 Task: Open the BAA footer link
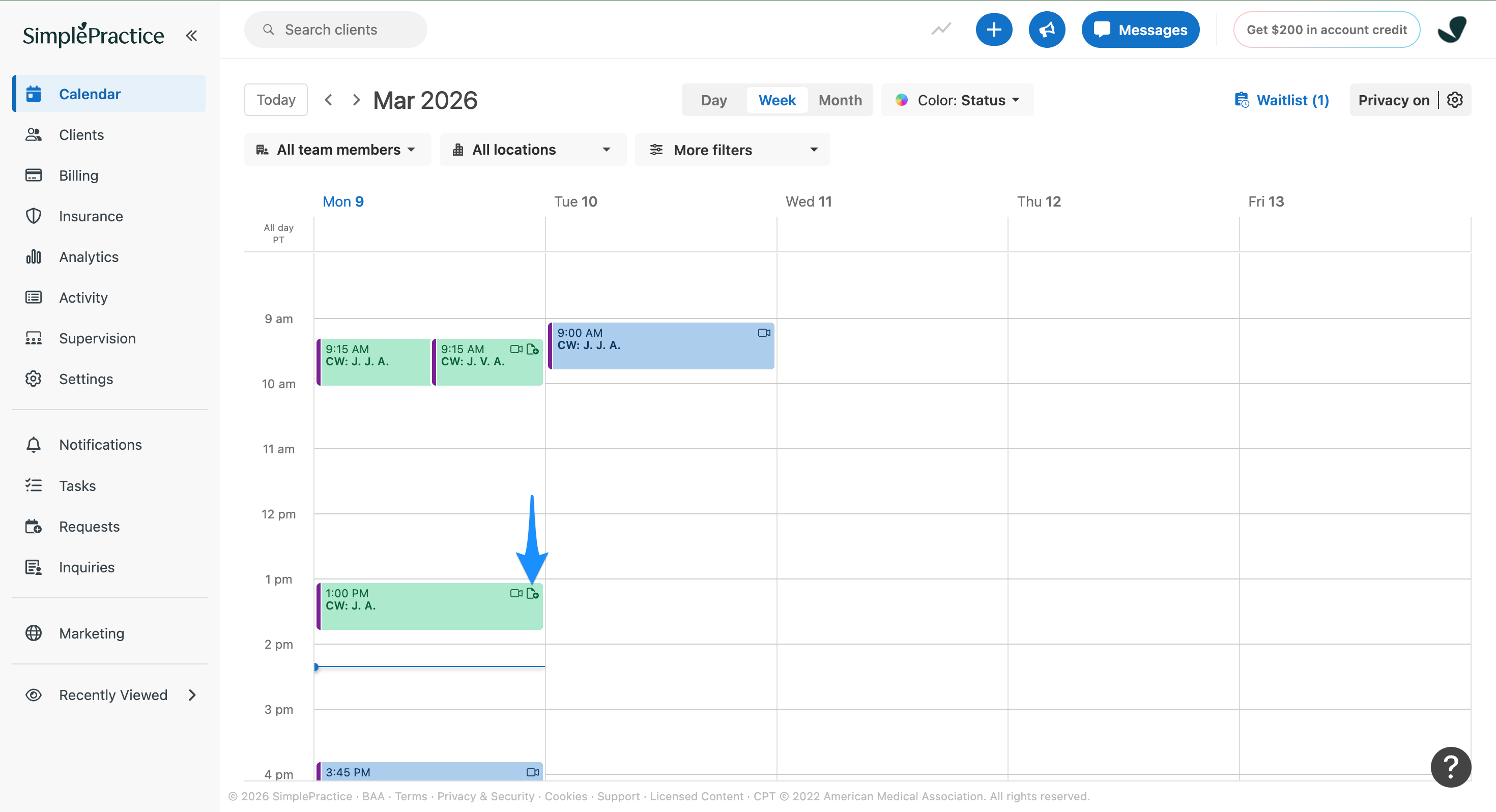click(373, 796)
